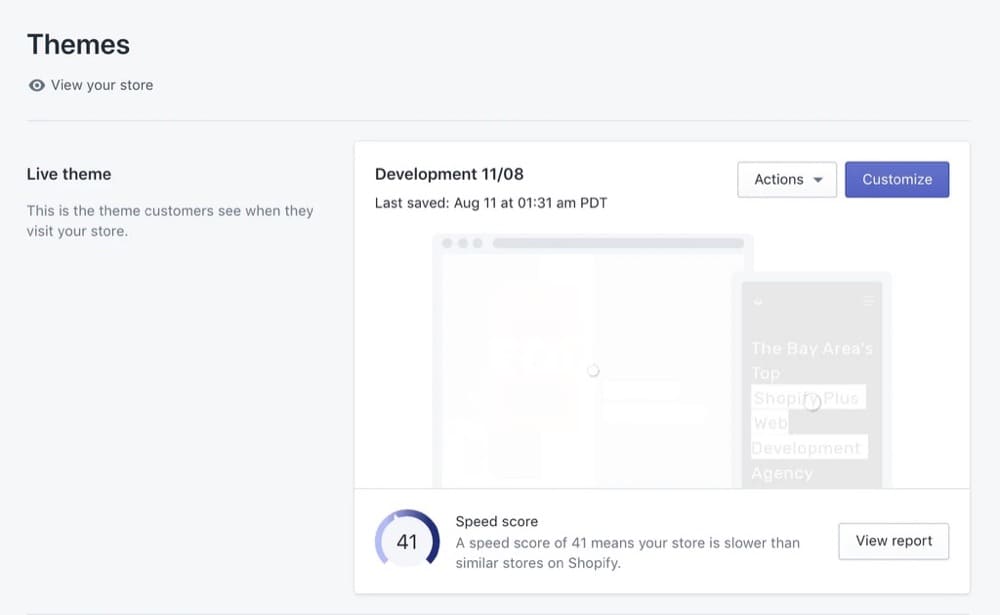Screen dimensions: 1000x615
Task: Expand the Actions dropdown menu
Action: tap(786, 180)
